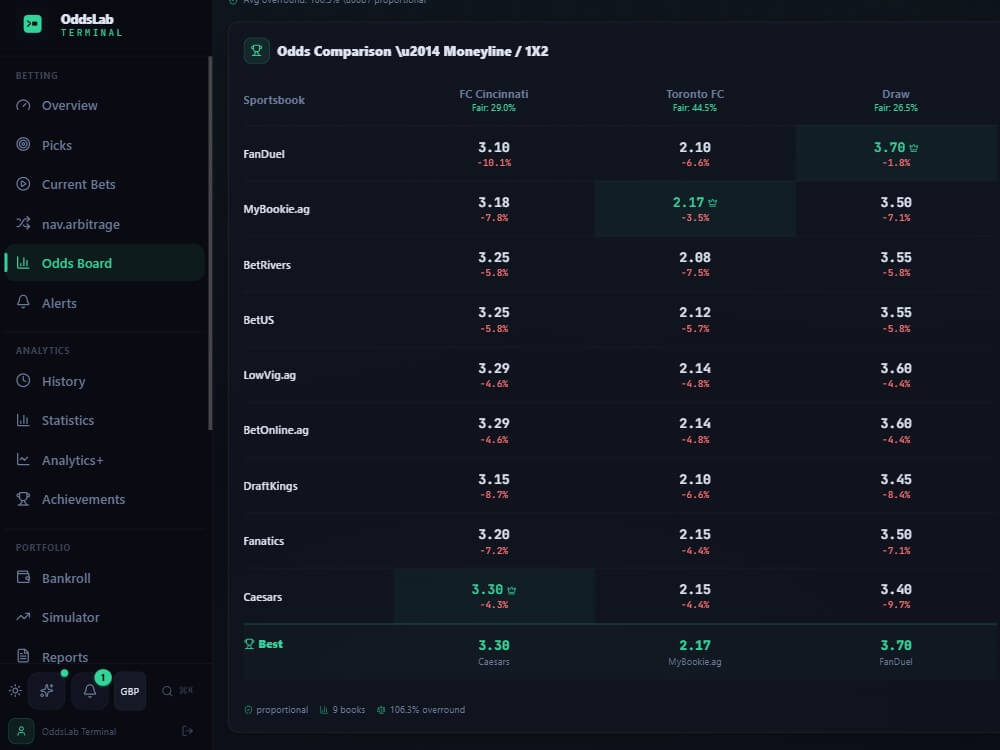Click the Toronto FC column header
Image resolution: width=1000 pixels, height=750 pixels.
(x=695, y=100)
